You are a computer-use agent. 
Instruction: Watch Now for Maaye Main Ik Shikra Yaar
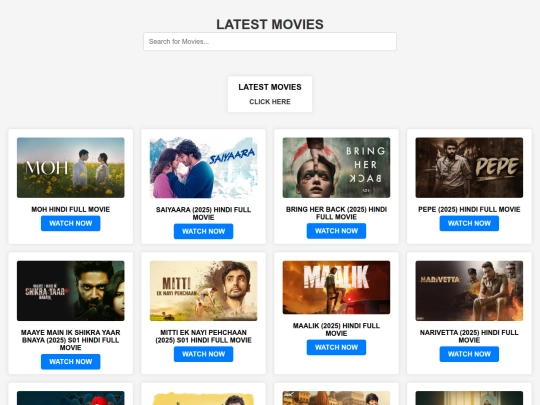coord(71,362)
